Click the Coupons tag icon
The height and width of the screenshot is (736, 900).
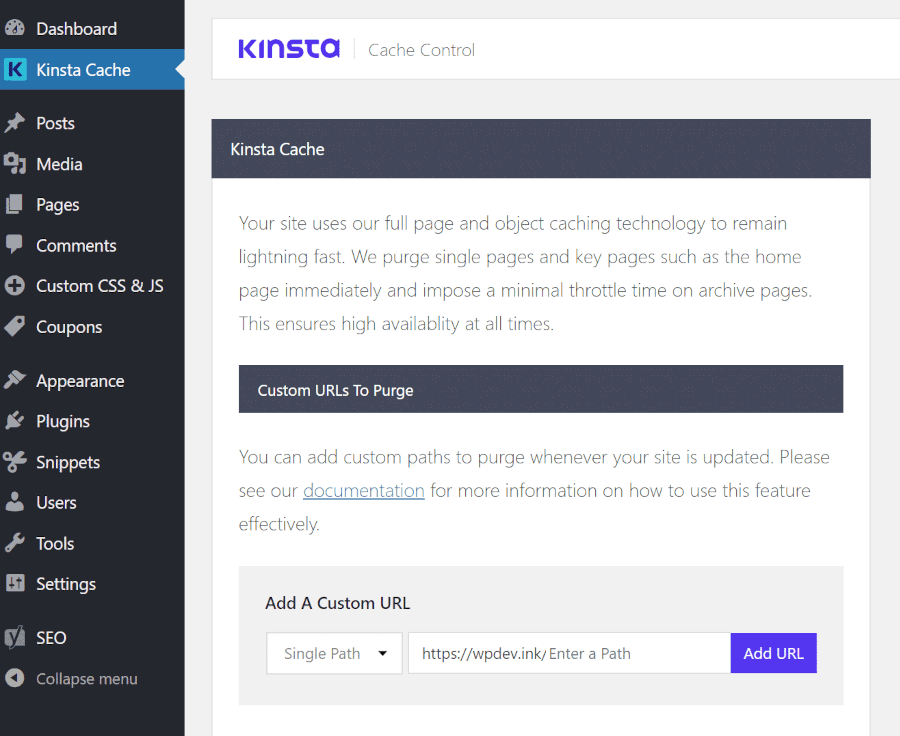[x=15, y=326]
